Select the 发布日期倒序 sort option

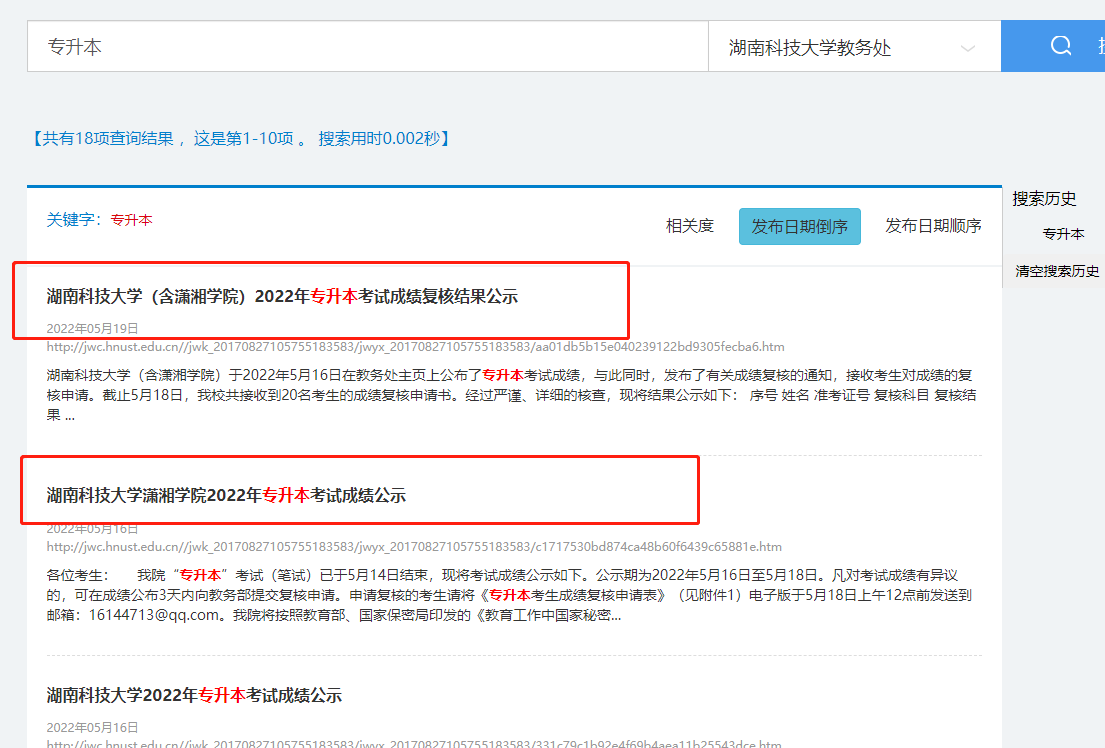coord(799,226)
